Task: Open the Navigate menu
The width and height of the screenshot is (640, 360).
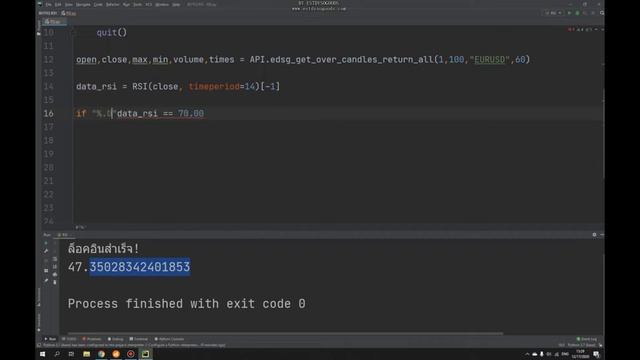Action: point(83,4)
